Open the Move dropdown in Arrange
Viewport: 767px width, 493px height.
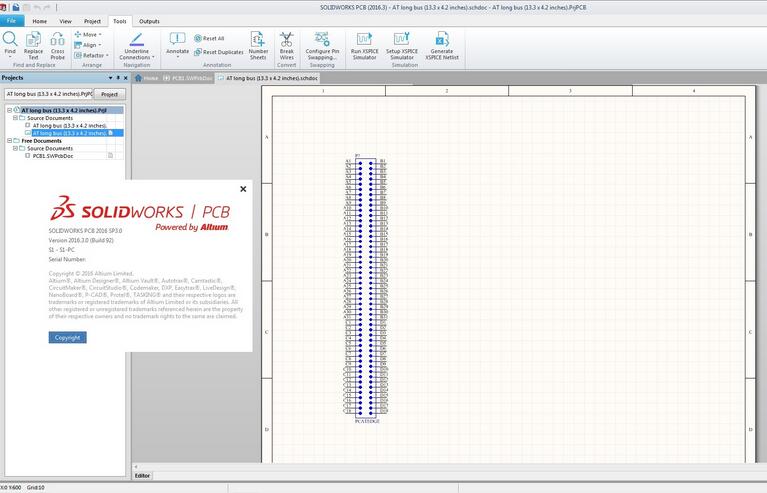[x=88, y=35]
